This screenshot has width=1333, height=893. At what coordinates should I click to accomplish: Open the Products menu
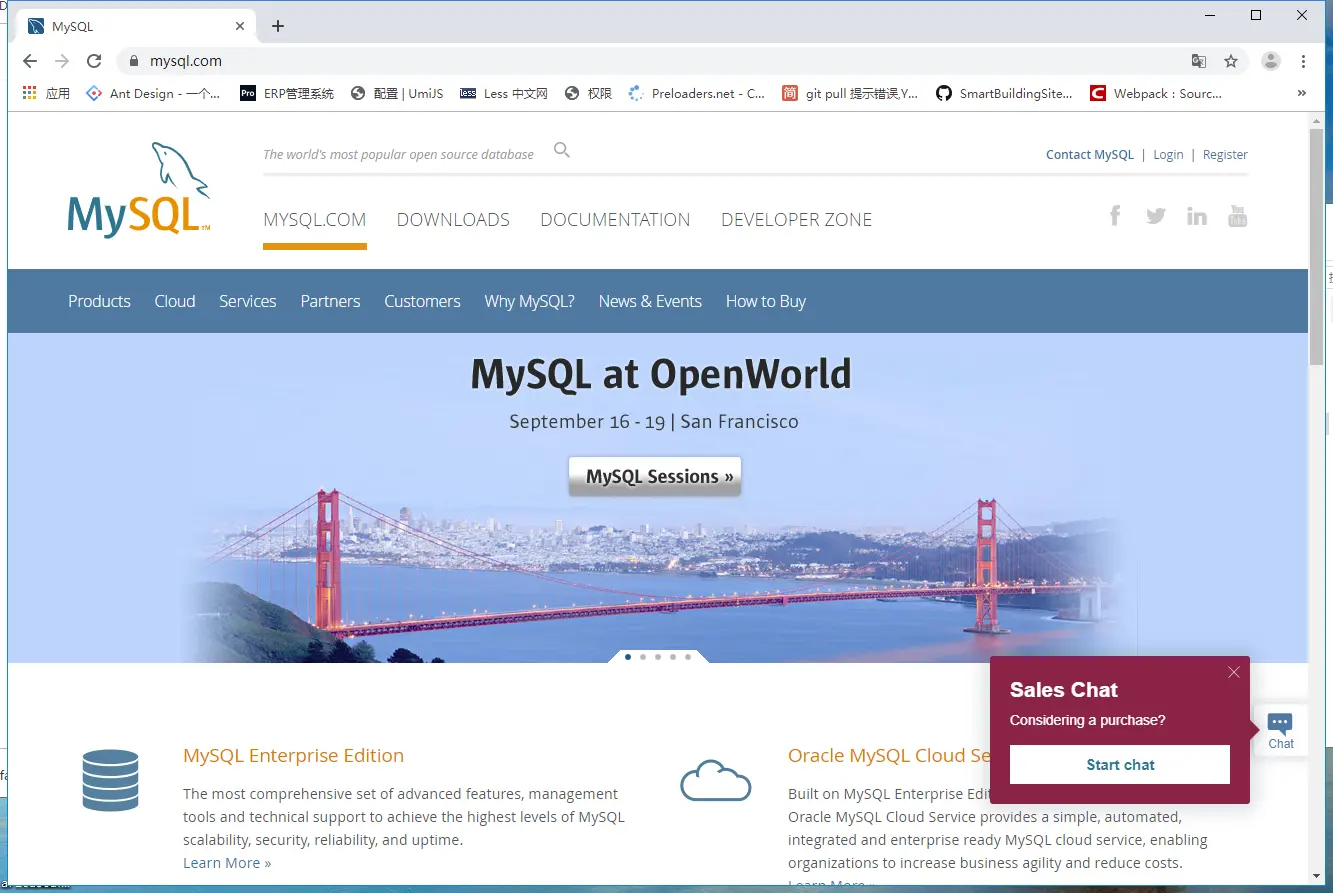click(99, 301)
